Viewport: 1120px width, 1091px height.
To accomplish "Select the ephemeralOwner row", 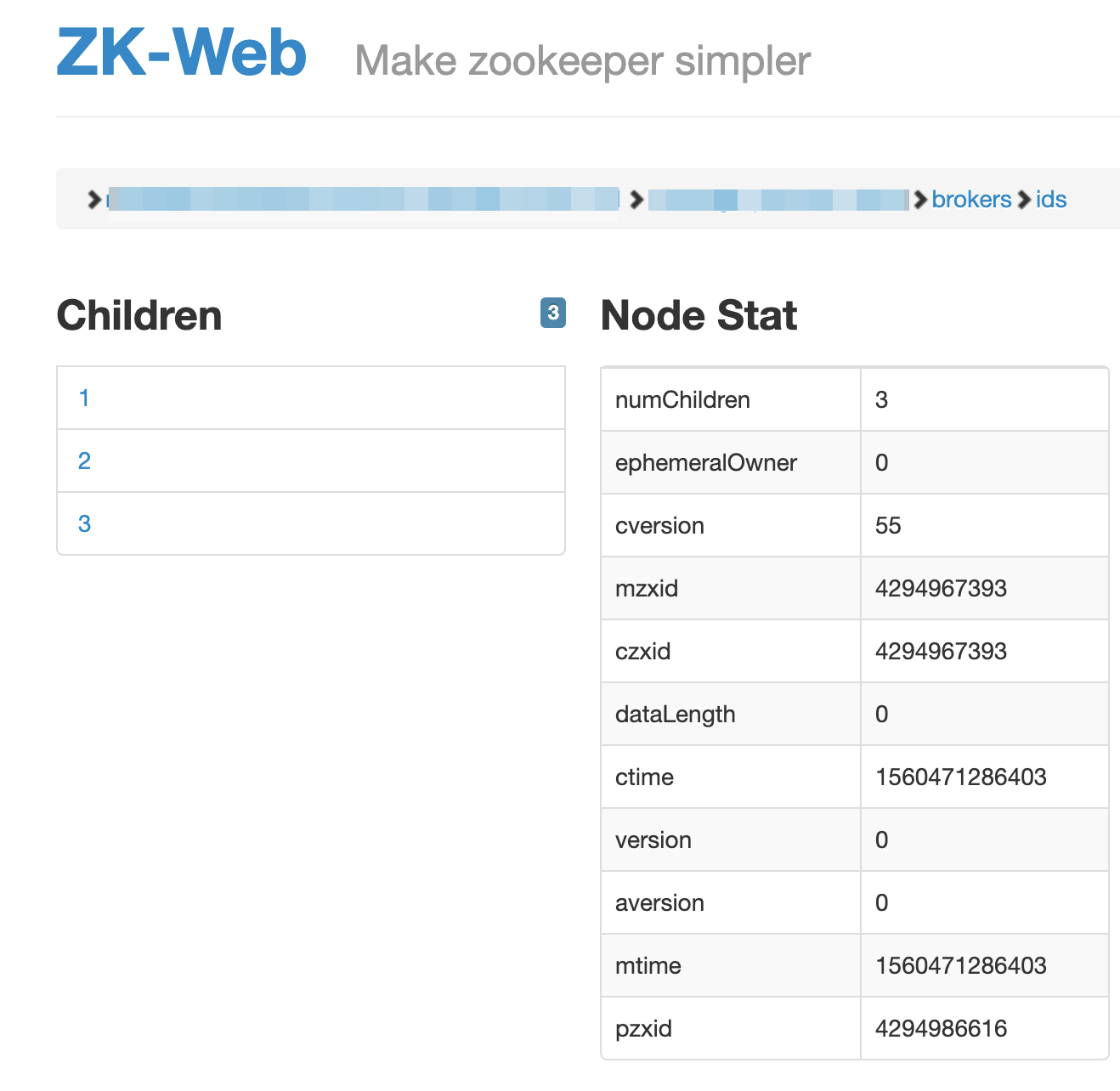I will point(705,462).
